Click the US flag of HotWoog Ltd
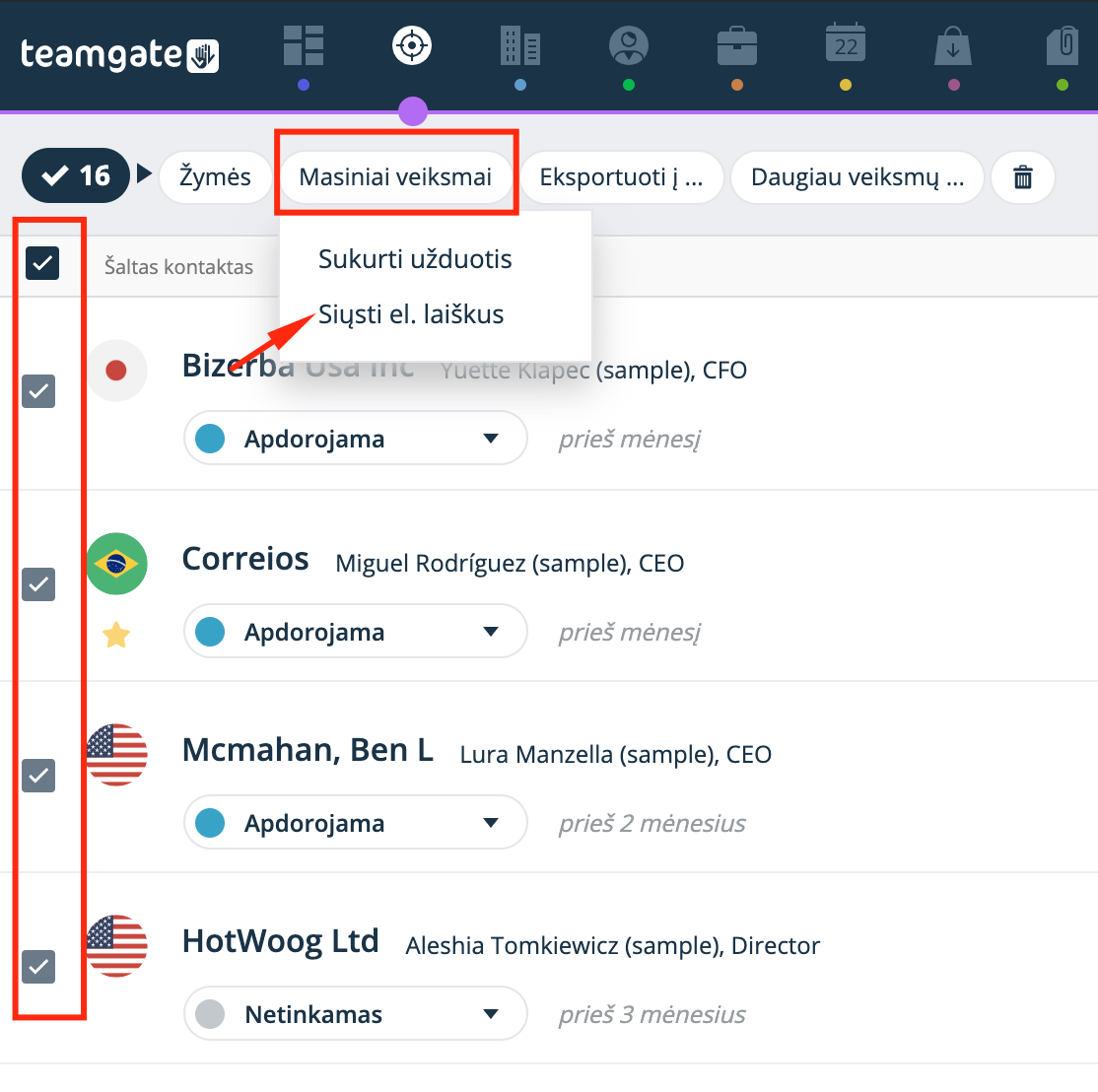This screenshot has height=1092, width=1098. click(x=117, y=946)
